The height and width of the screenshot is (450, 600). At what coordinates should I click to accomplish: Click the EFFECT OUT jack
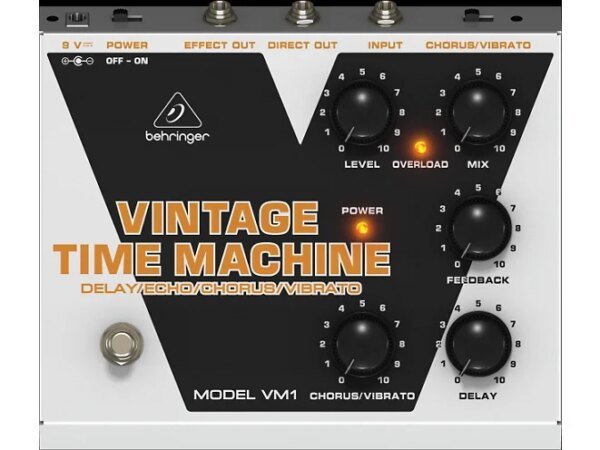pos(218,13)
